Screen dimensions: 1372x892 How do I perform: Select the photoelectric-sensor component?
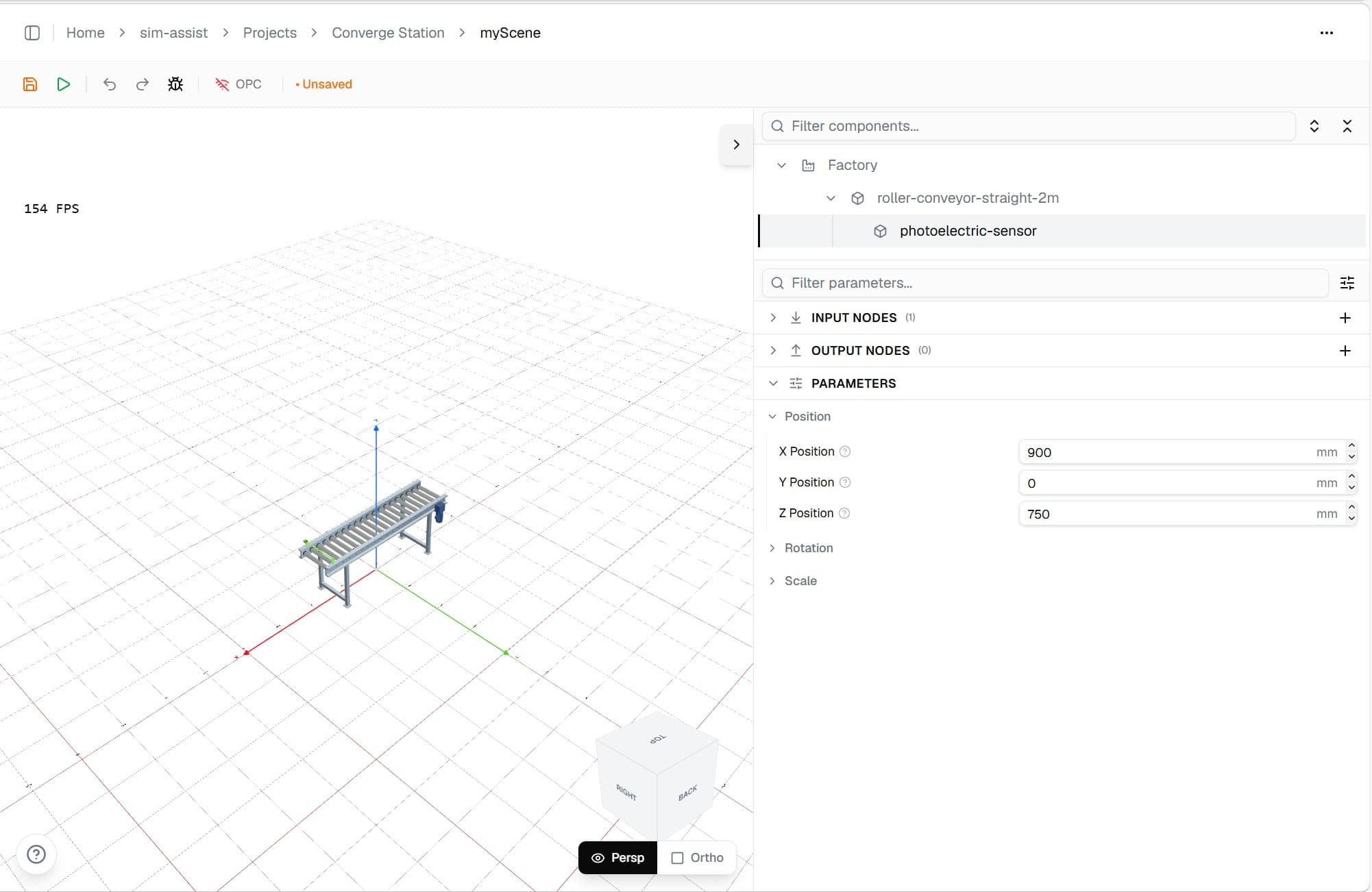tap(968, 231)
